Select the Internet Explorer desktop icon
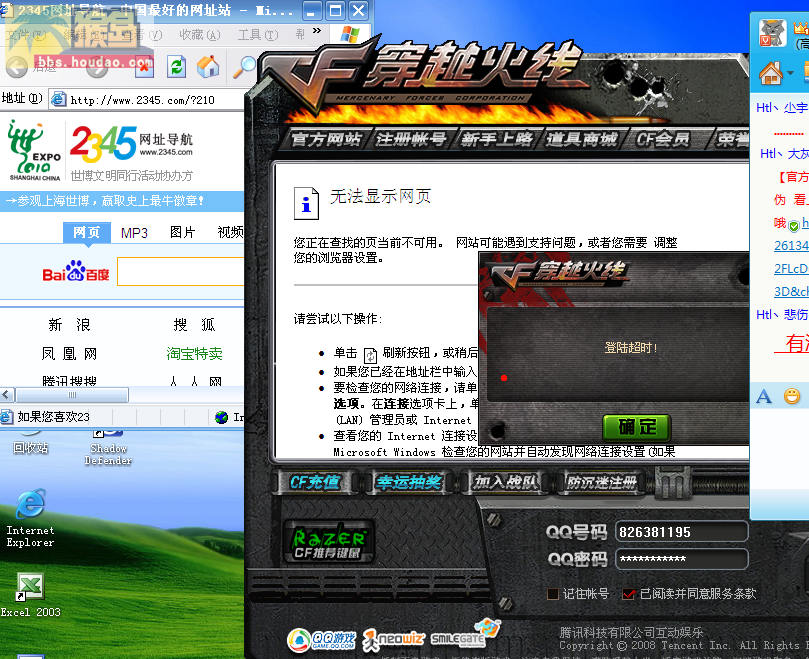 (30, 518)
